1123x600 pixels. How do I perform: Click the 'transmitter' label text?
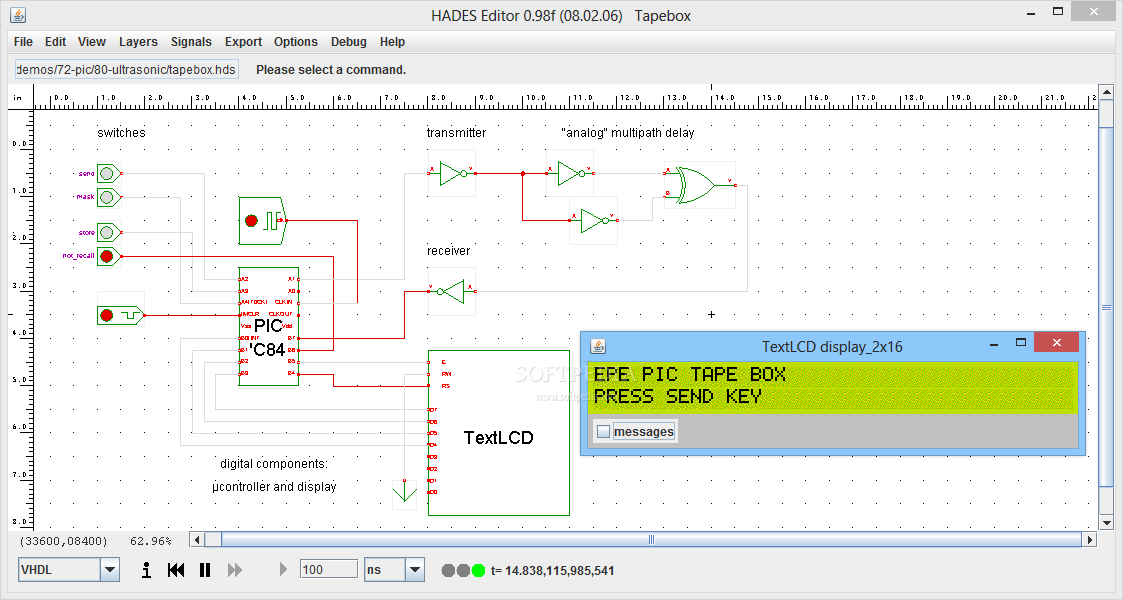pos(456,132)
